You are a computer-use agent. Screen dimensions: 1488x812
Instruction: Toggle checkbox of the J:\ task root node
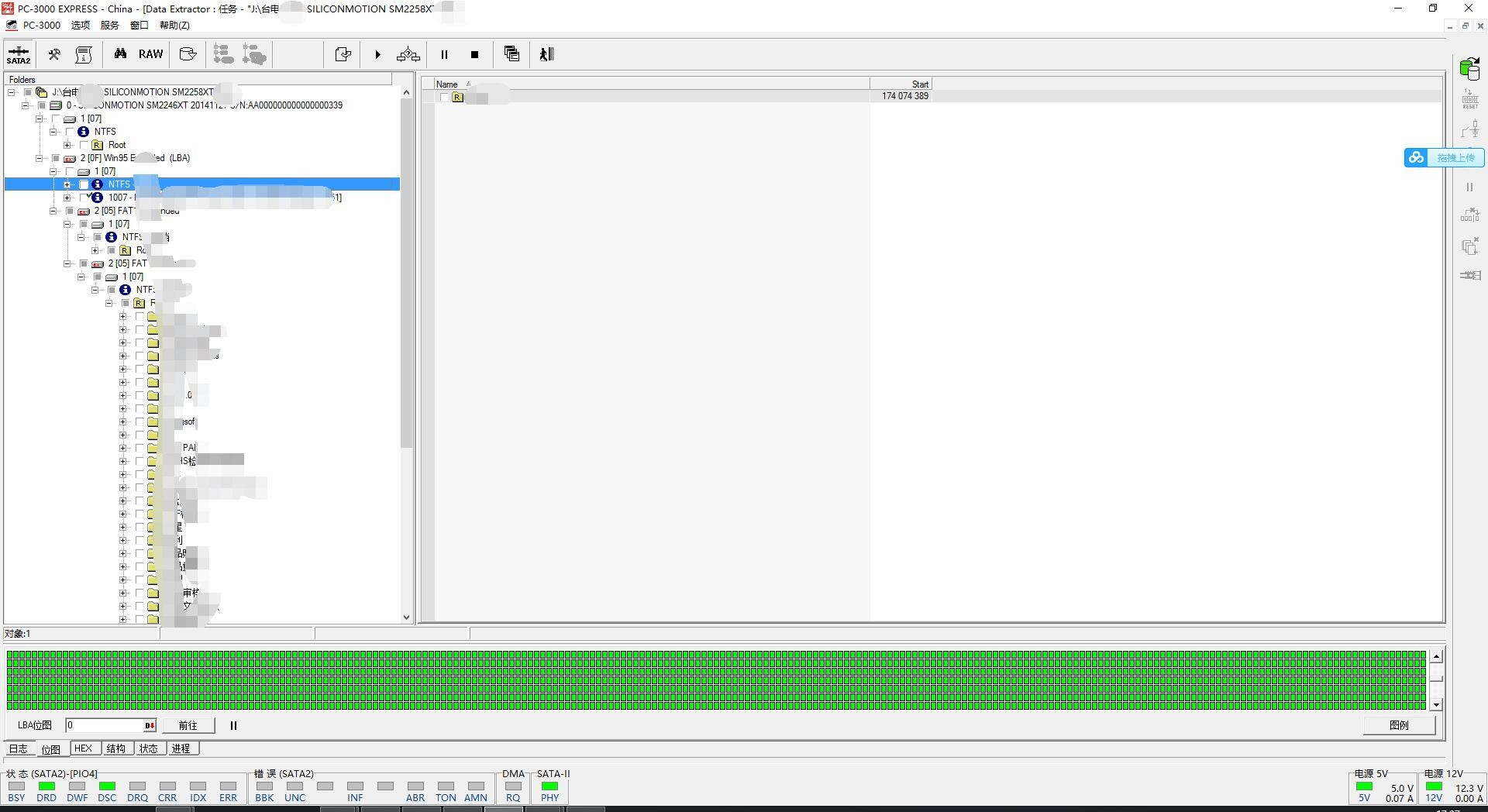tap(28, 92)
